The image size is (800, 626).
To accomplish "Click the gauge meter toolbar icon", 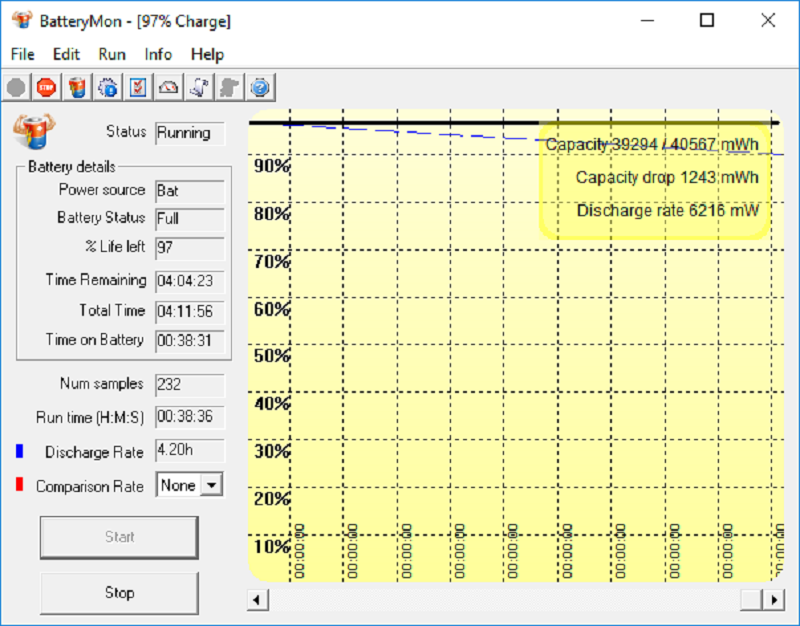I will pyautogui.click(x=168, y=88).
